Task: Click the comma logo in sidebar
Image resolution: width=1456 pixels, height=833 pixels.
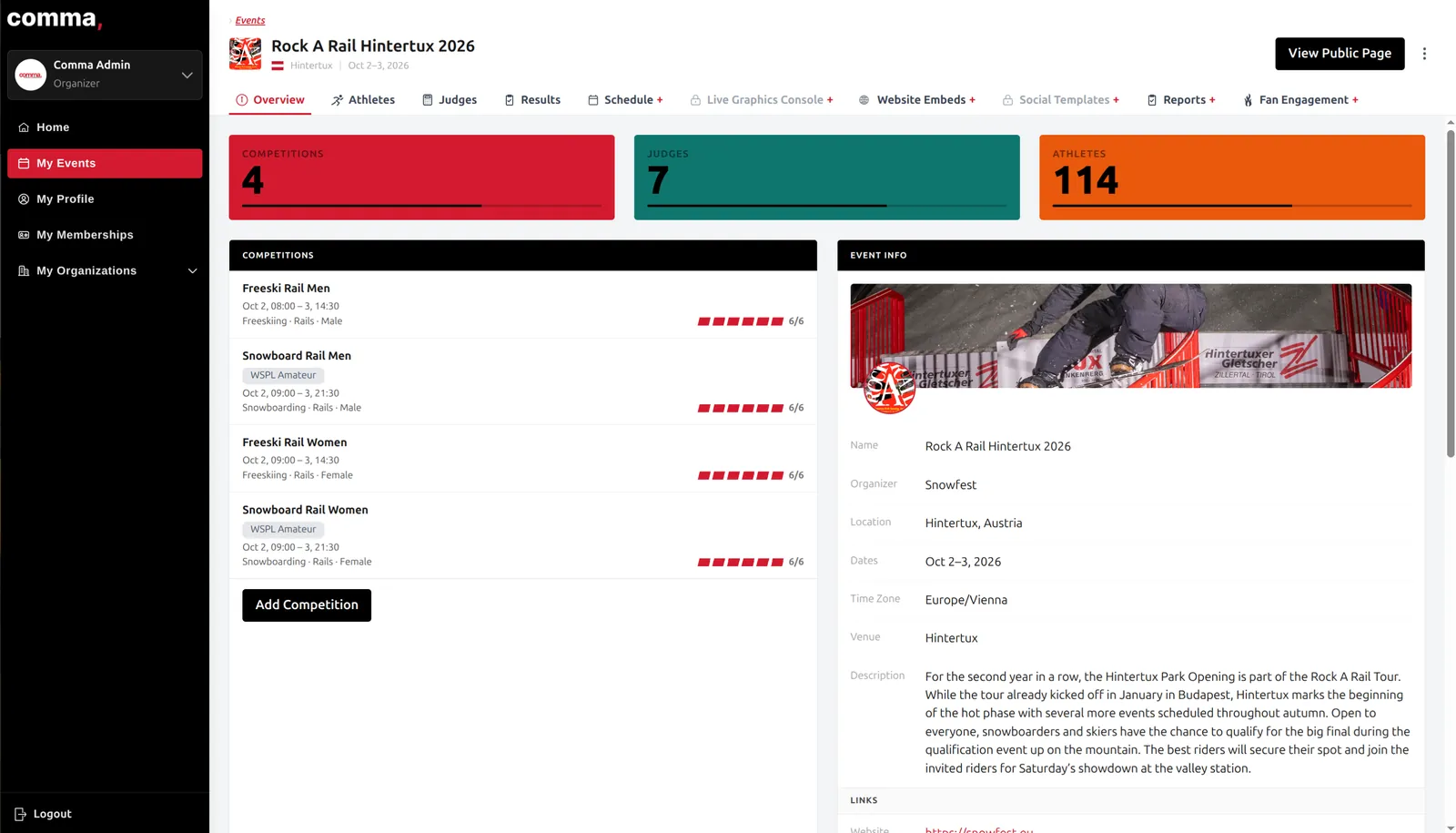Action: [x=55, y=19]
